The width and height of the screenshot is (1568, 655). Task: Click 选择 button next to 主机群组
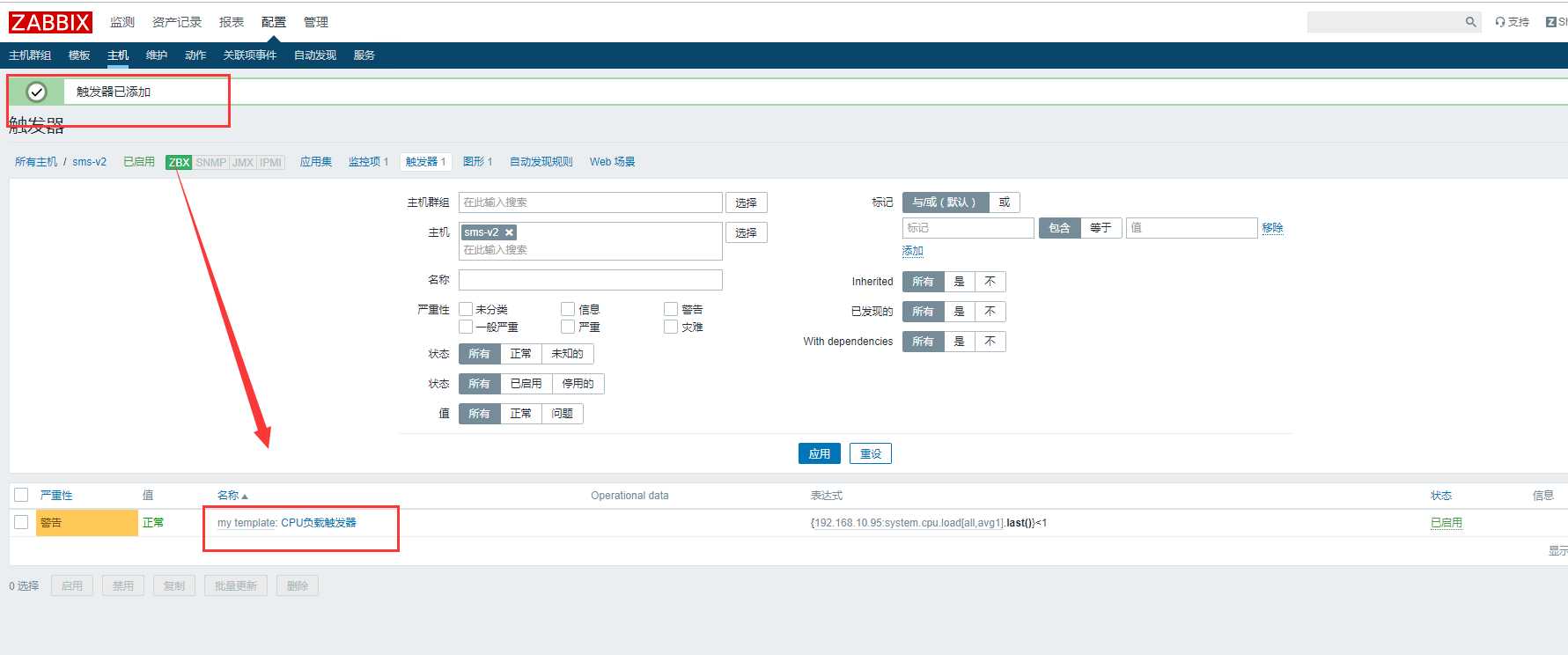click(x=747, y=202)
